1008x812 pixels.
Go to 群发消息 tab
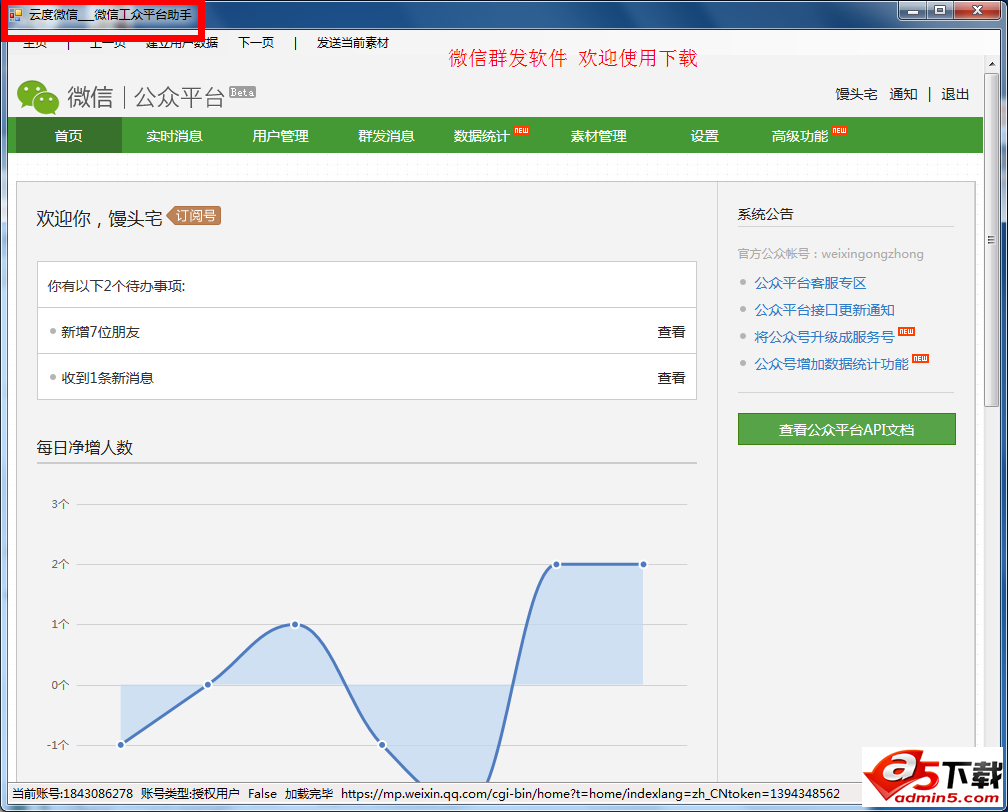386,136
